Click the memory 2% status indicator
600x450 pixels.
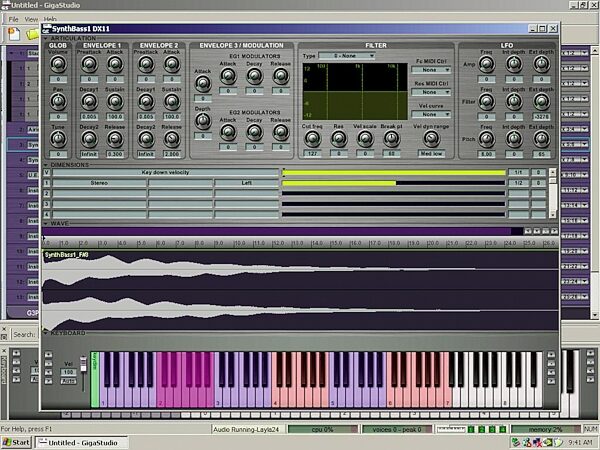(546, 430)
